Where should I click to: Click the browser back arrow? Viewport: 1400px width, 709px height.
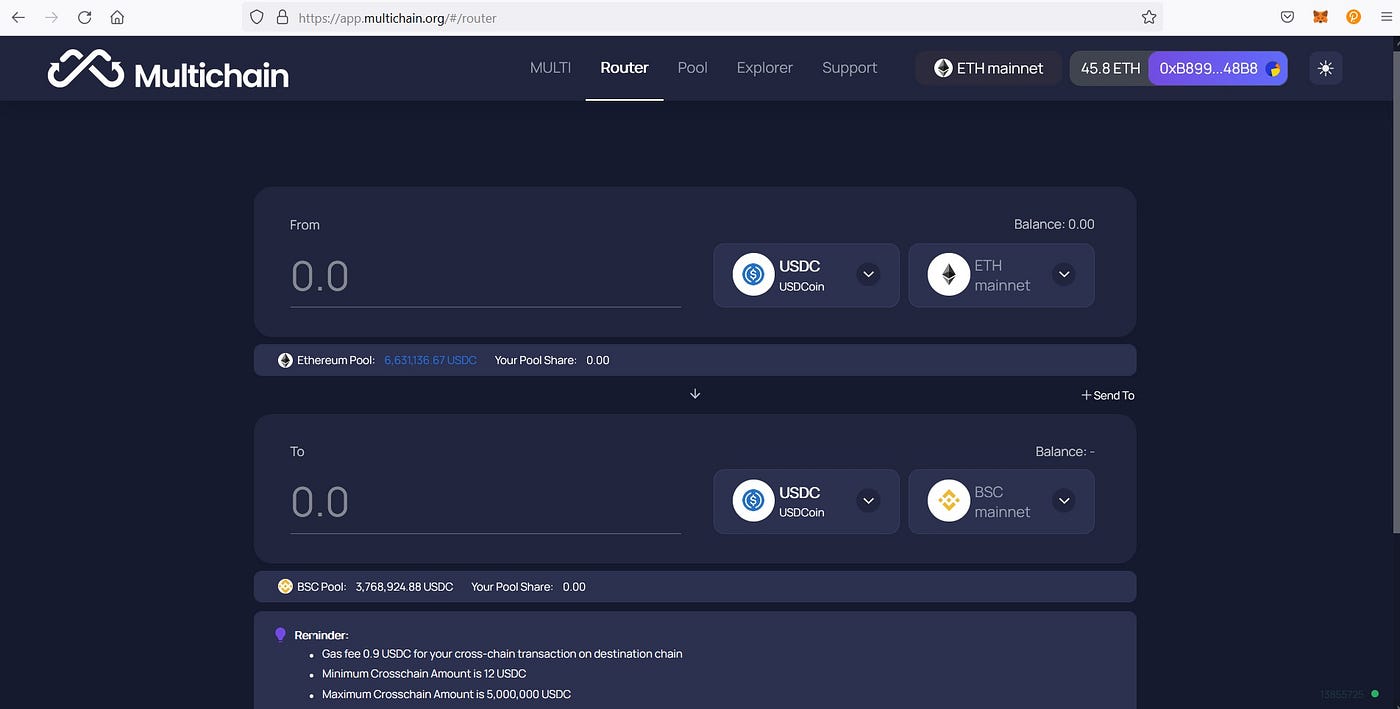pos(18,17)
